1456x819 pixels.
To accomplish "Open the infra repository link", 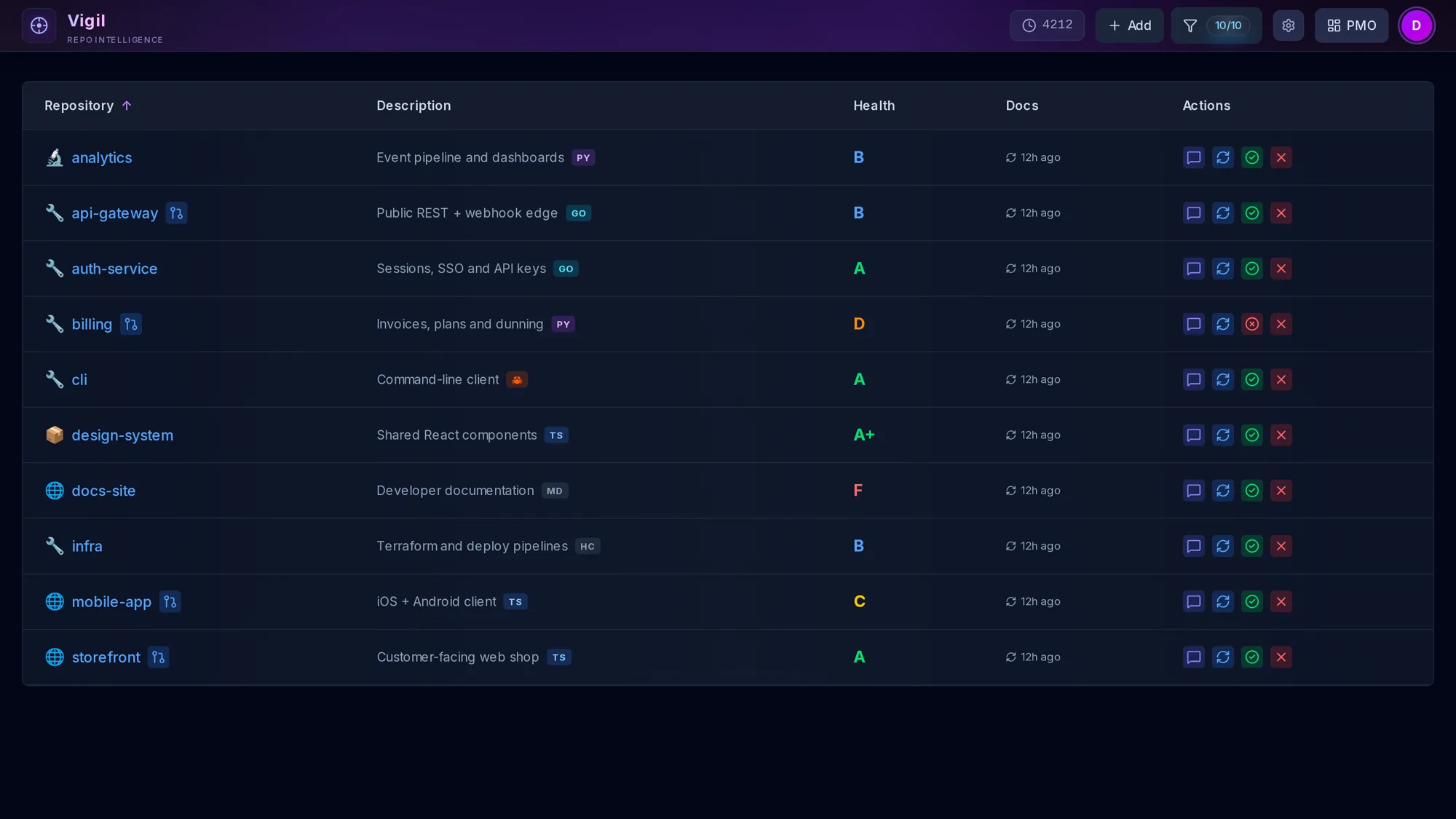I will 87,546.
